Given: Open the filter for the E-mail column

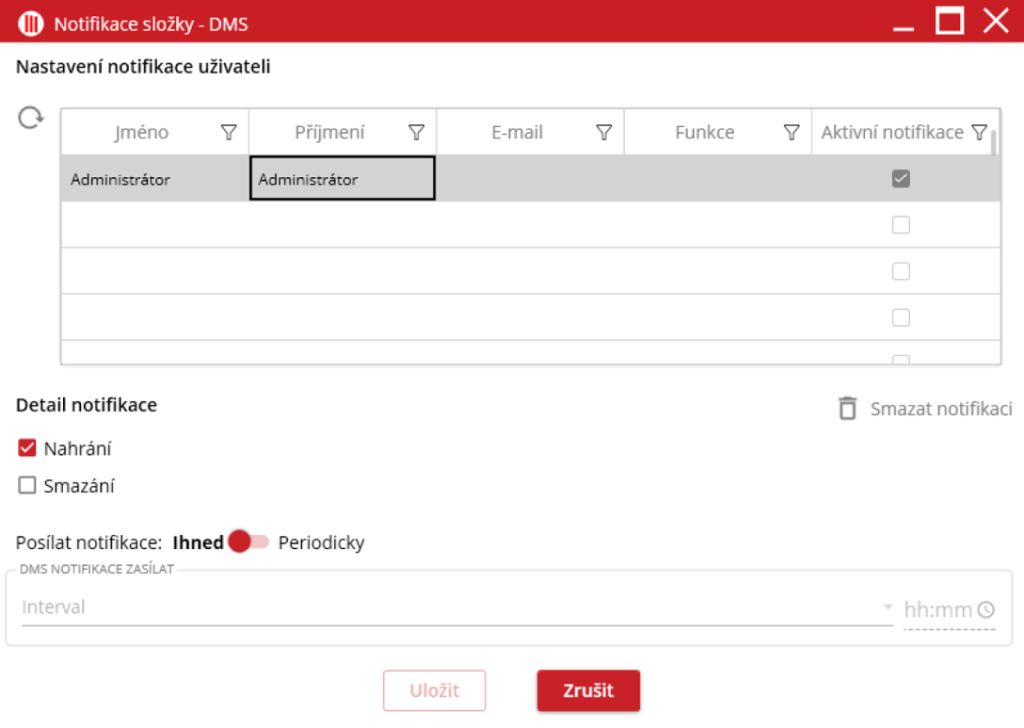Looking at the screenshot, I should (x=604, y=132).
